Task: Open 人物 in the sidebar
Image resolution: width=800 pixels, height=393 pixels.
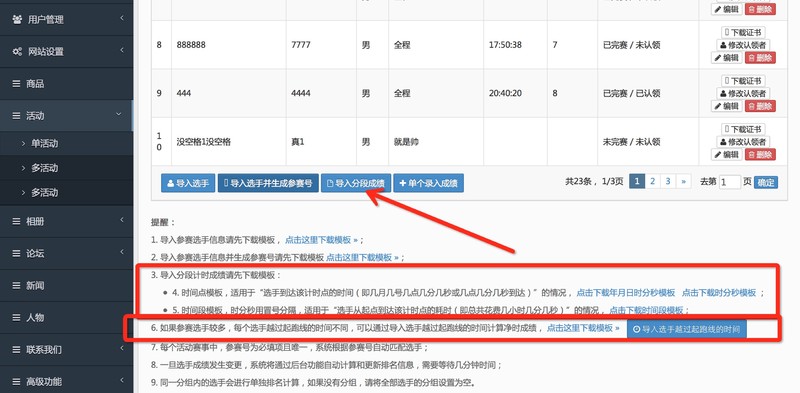Action: [x=66, y=317]
